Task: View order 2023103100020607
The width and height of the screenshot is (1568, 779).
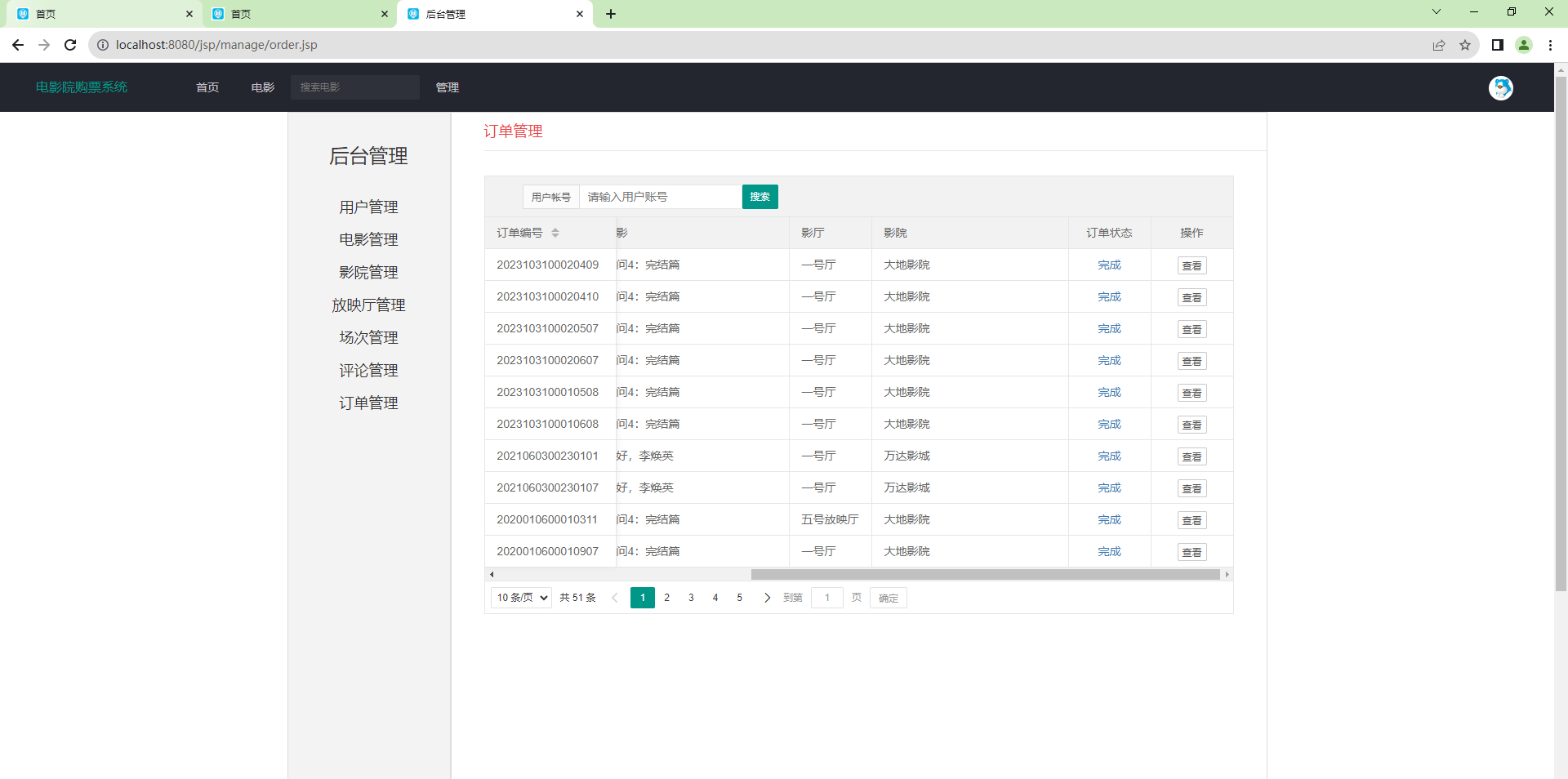Action: tap(1192, 361)
